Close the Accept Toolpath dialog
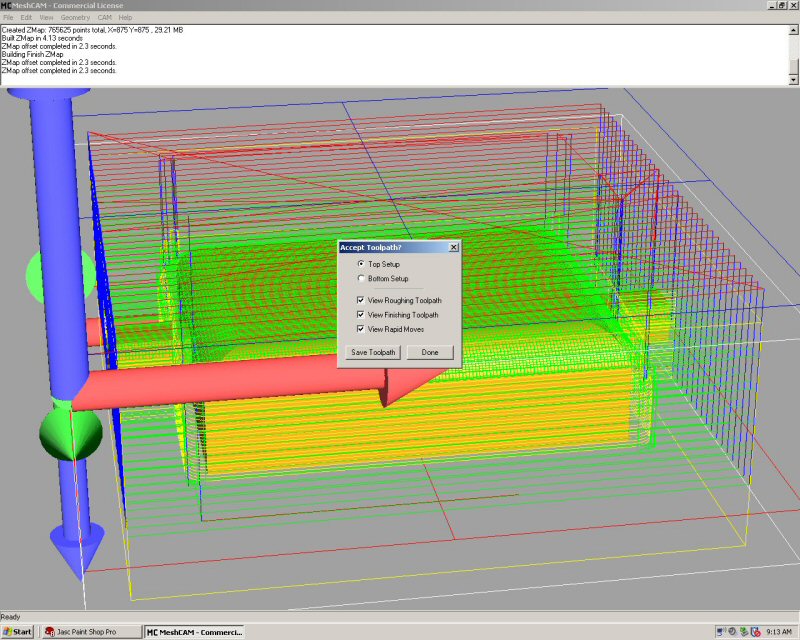800x640 pixels. pyautogui.click(x=453, y=247)
